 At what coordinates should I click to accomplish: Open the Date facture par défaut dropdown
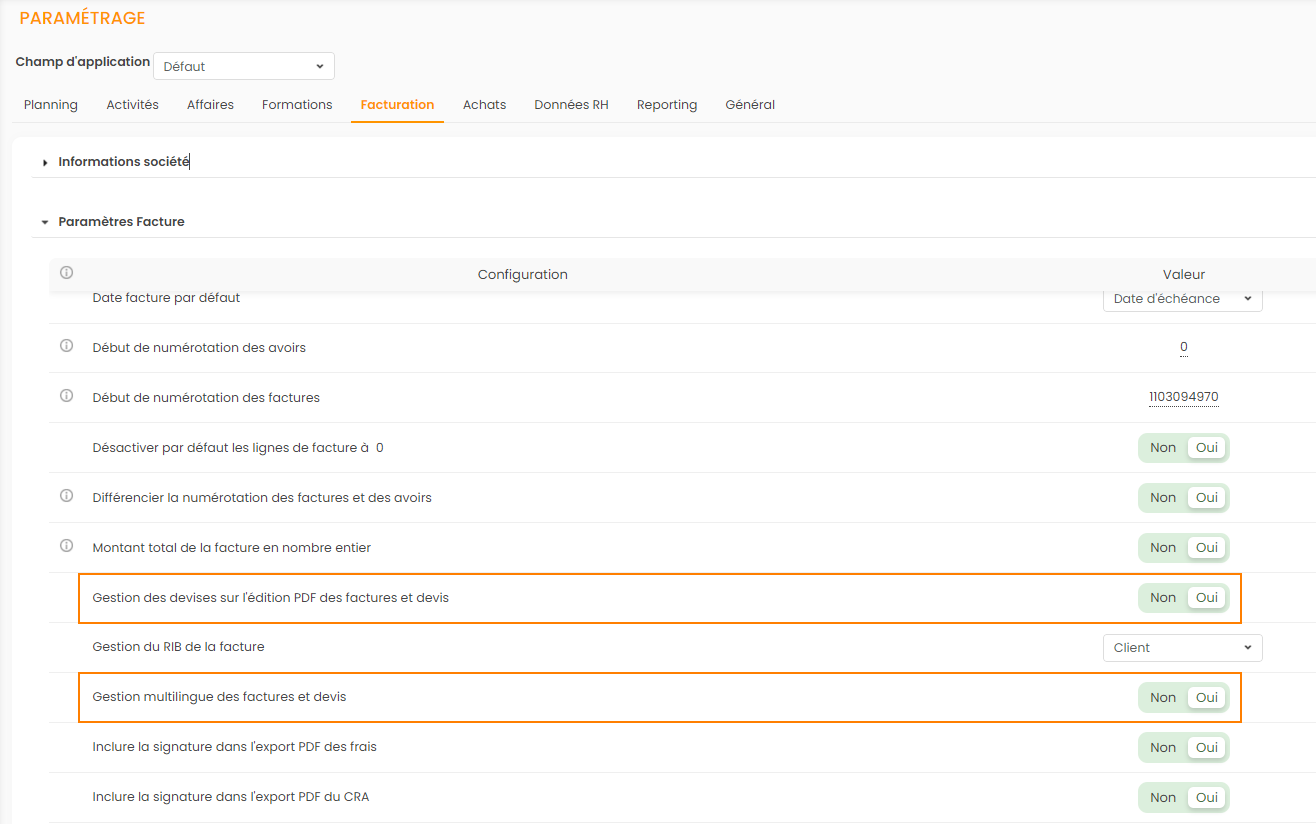tap(1182, 299)
